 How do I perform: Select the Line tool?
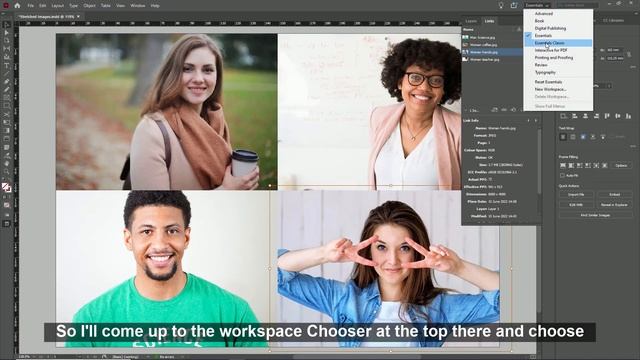[7, 73]
